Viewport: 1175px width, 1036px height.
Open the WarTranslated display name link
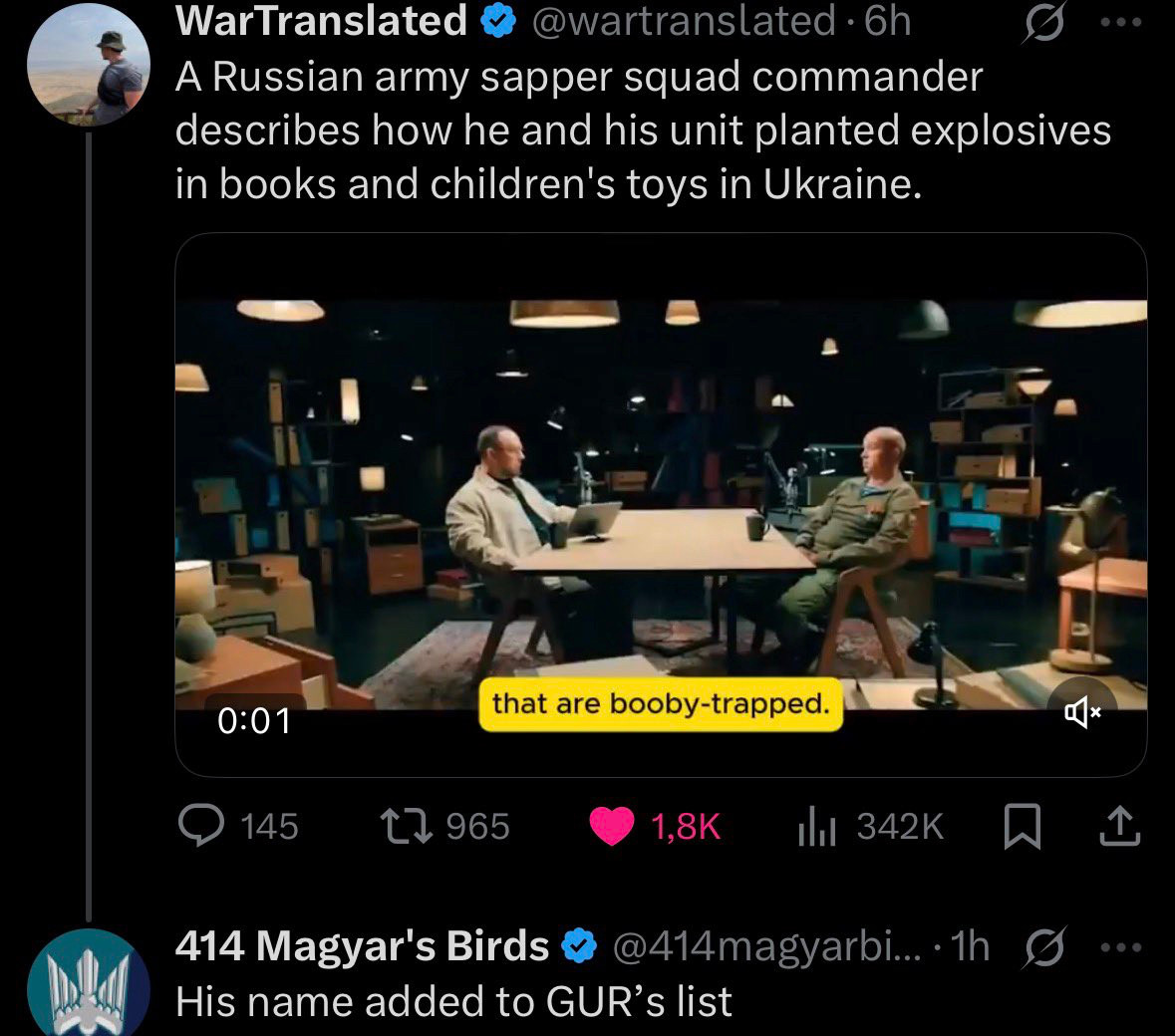point(322,20)
